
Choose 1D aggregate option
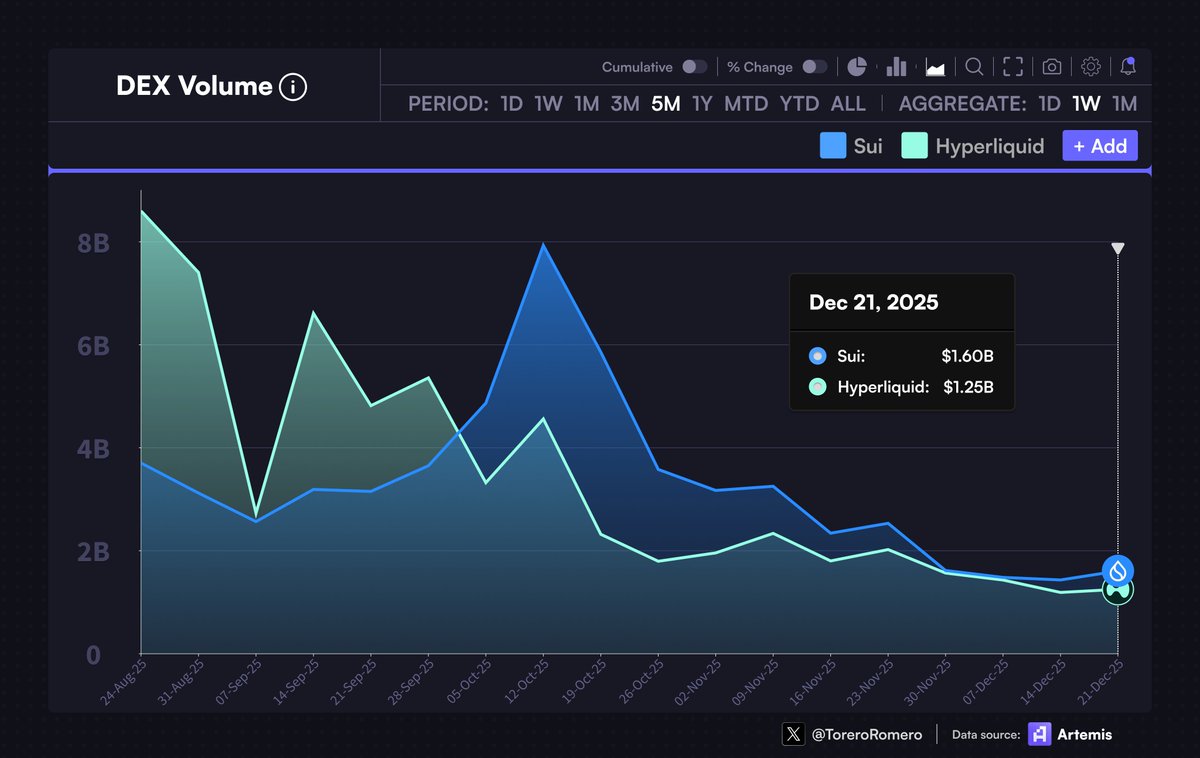(x=1049, y=104)
